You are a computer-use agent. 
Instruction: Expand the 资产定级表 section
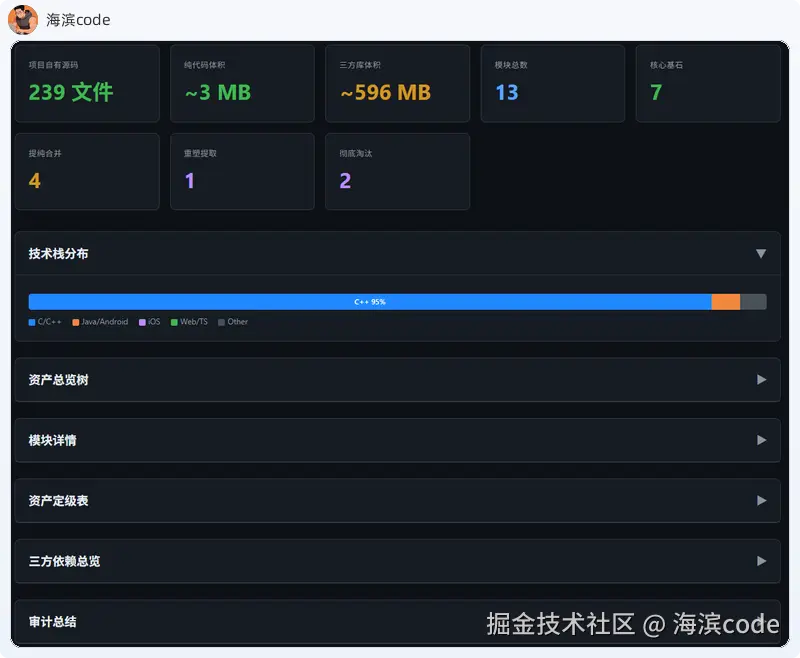pos(762,500)
